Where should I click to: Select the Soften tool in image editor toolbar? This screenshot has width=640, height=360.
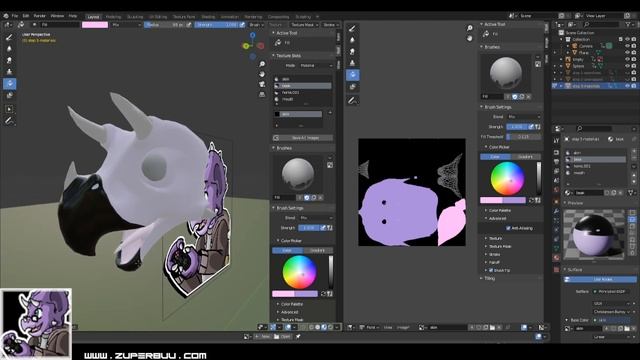352,40
